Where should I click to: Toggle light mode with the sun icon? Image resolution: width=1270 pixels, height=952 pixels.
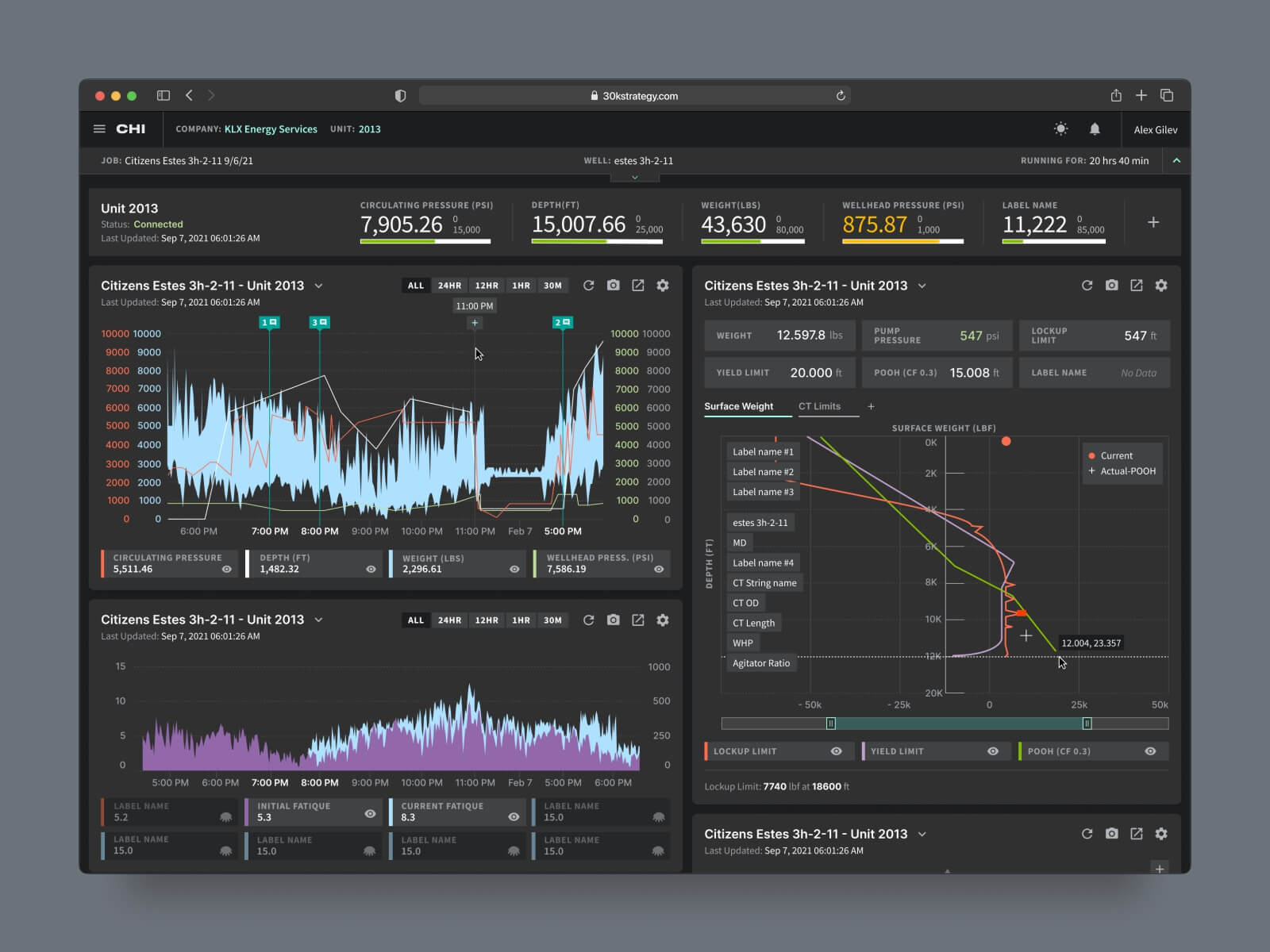point(1060,129)
